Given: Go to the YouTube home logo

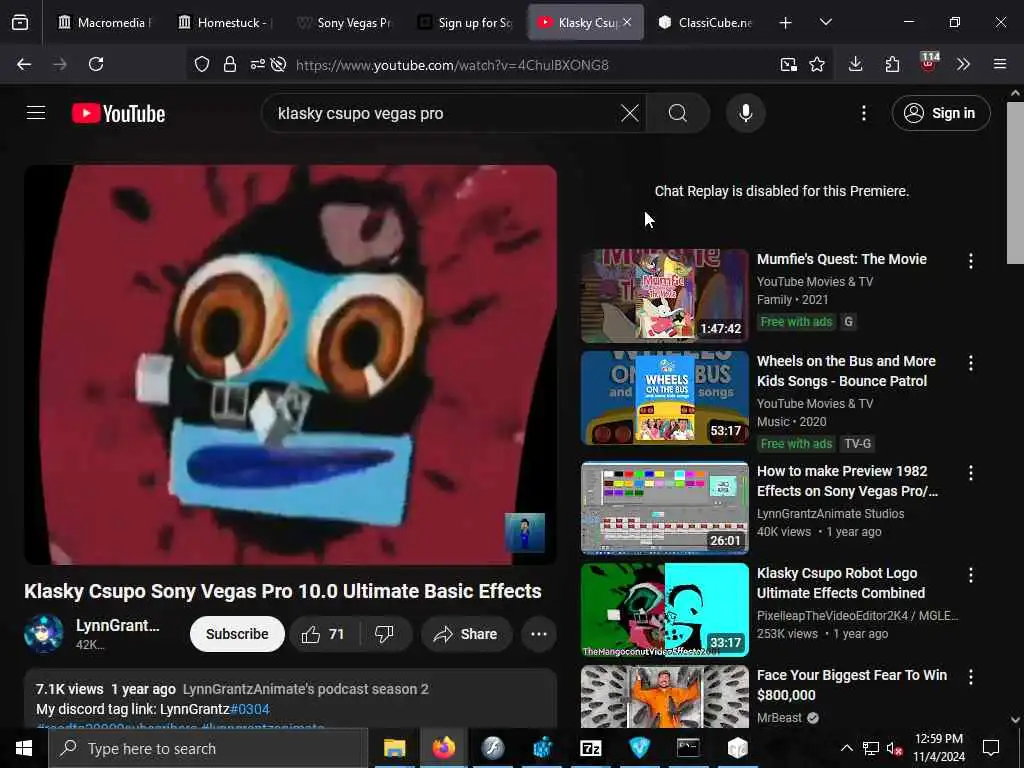Looking at the screenshot, I should pyautogui.click(x=118, y=114).
